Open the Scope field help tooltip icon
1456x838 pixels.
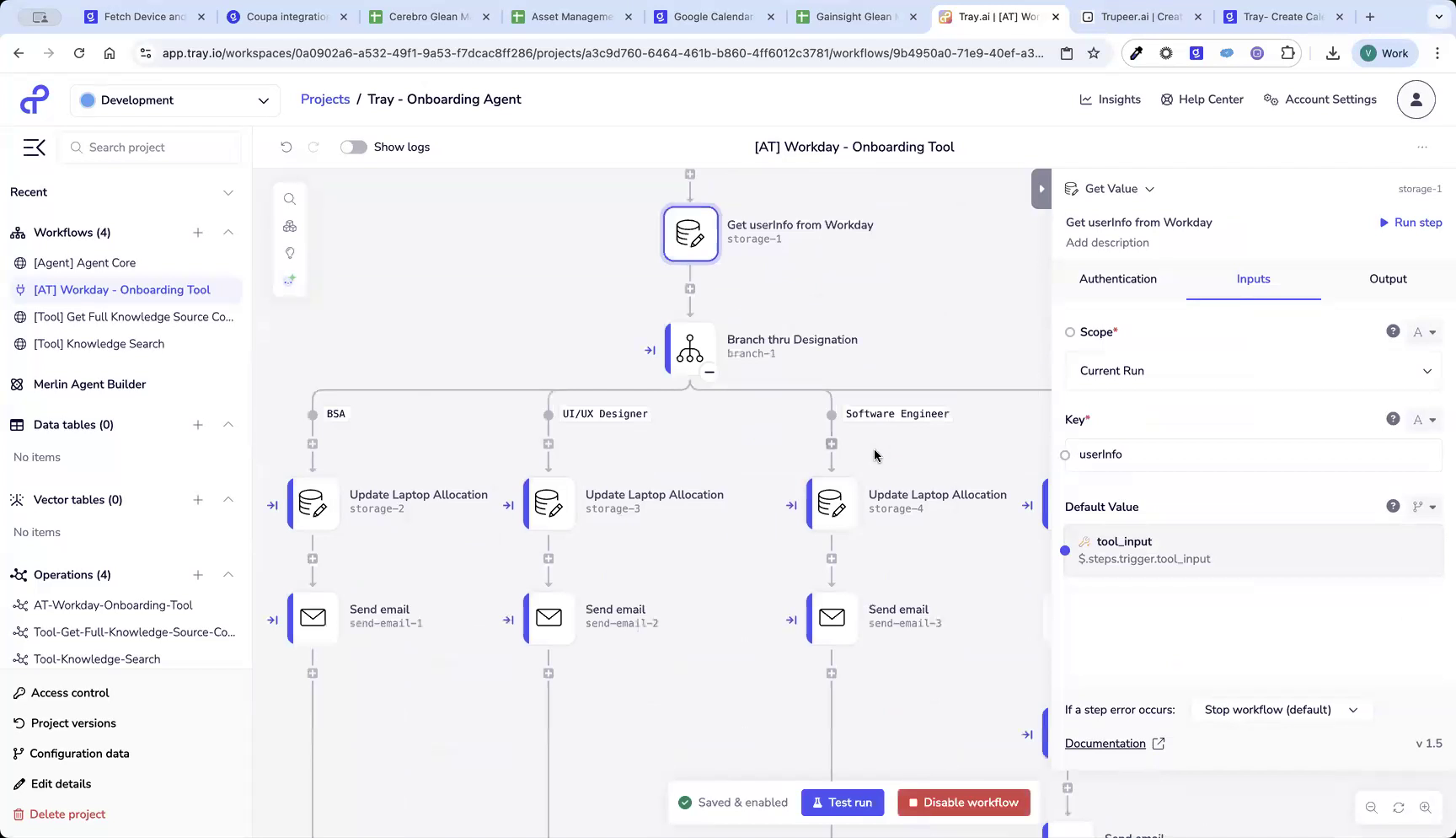pos(1394,331)
